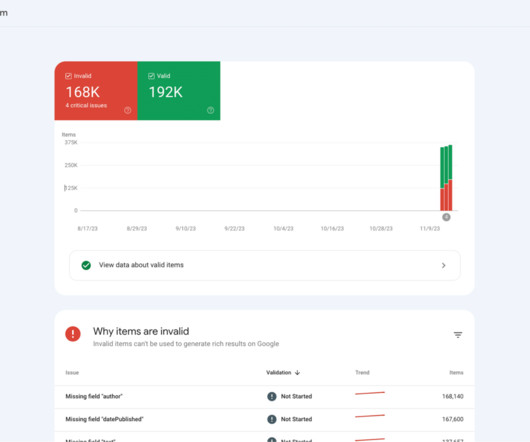Image resolution: width=530 pixels, height=442 pixels.
Task: Toggle the Invalid checkbox
Action: click(x=68, y=76)
